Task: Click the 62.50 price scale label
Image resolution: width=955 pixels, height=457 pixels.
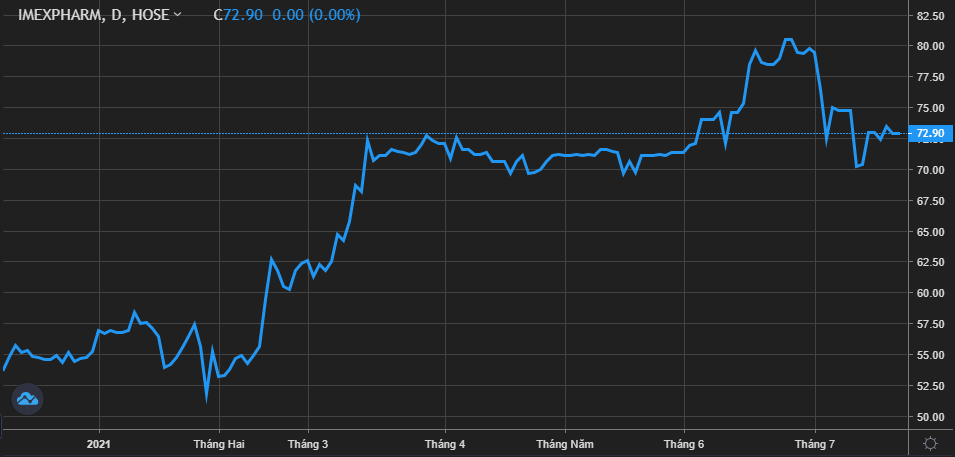Action: tap(931, 262)
